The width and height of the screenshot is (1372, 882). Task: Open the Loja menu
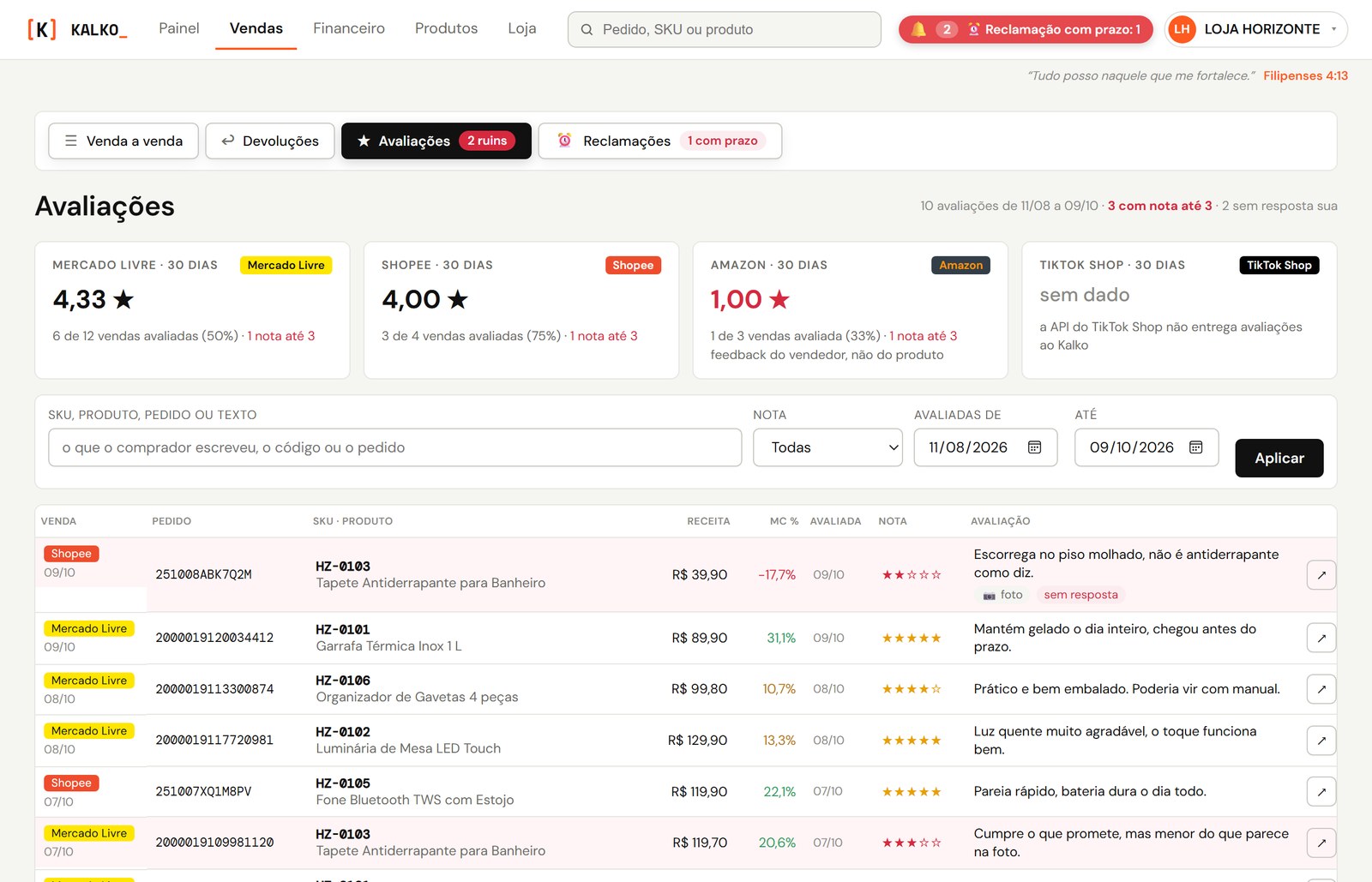click(522, 28)
